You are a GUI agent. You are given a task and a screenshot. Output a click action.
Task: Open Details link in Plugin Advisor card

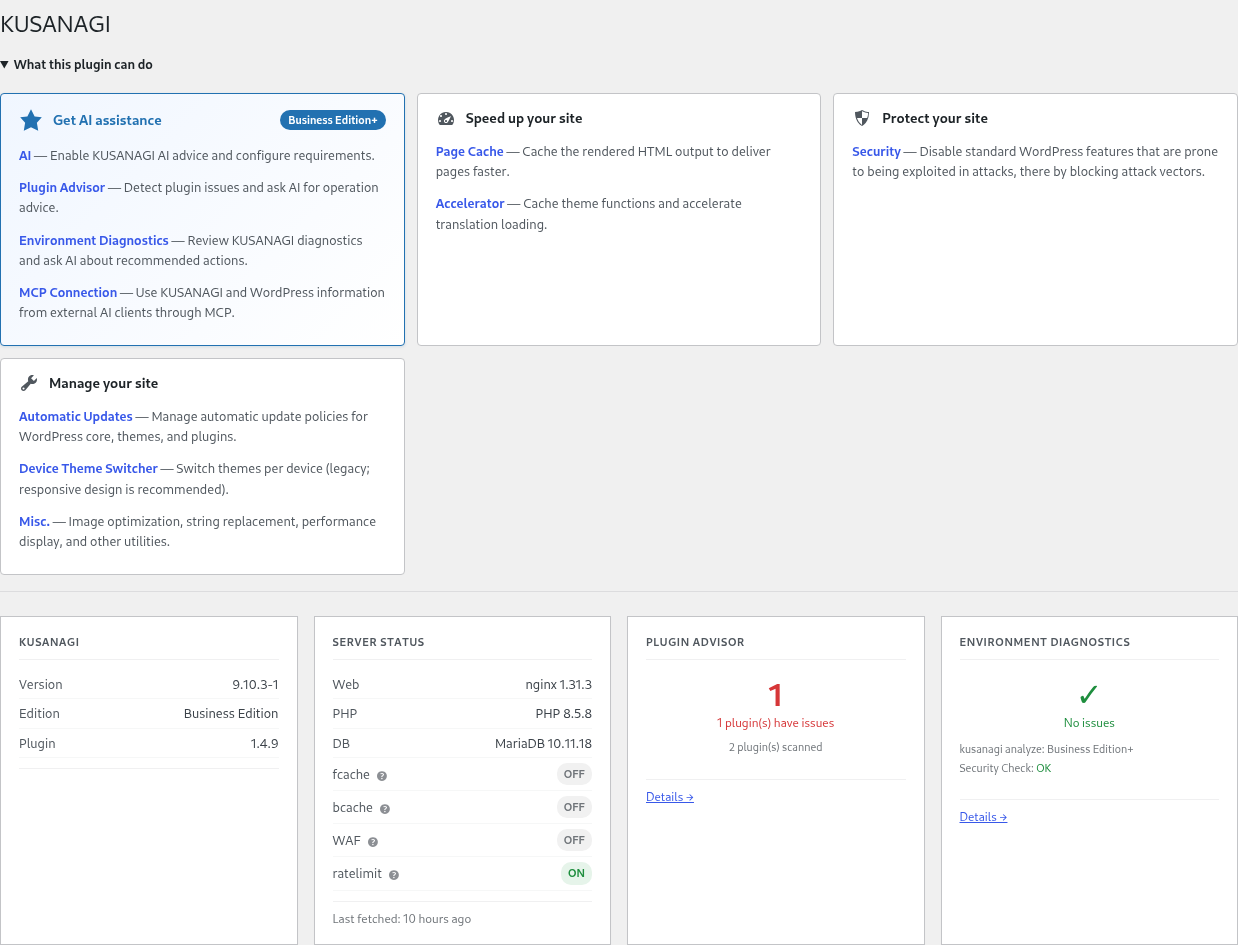click(x=670, y=797)
